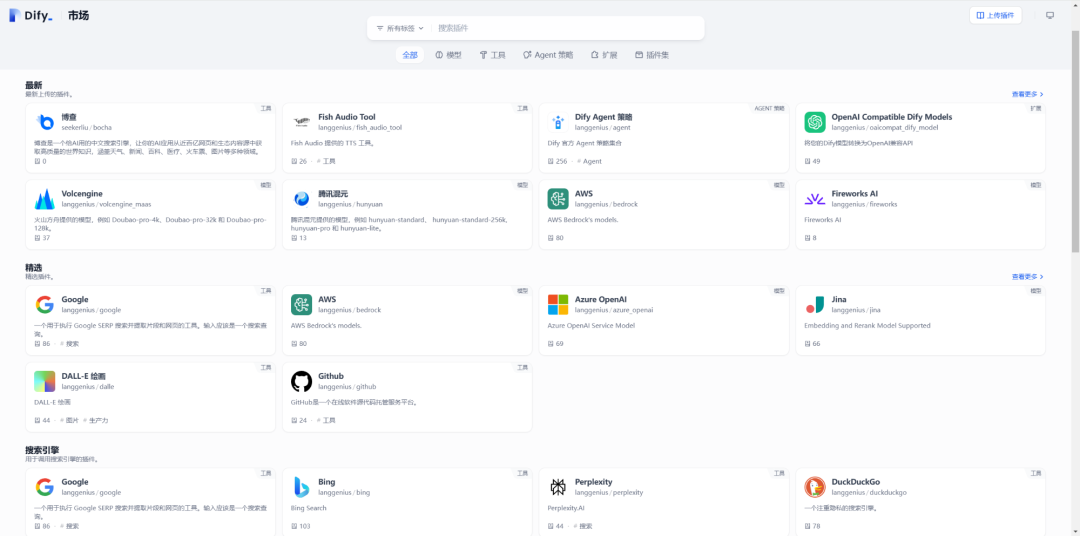Click the Dify Agent 策略 title
Viewport: 1080px width, 536px height.
pyautogui.click(x=603, y=117)
